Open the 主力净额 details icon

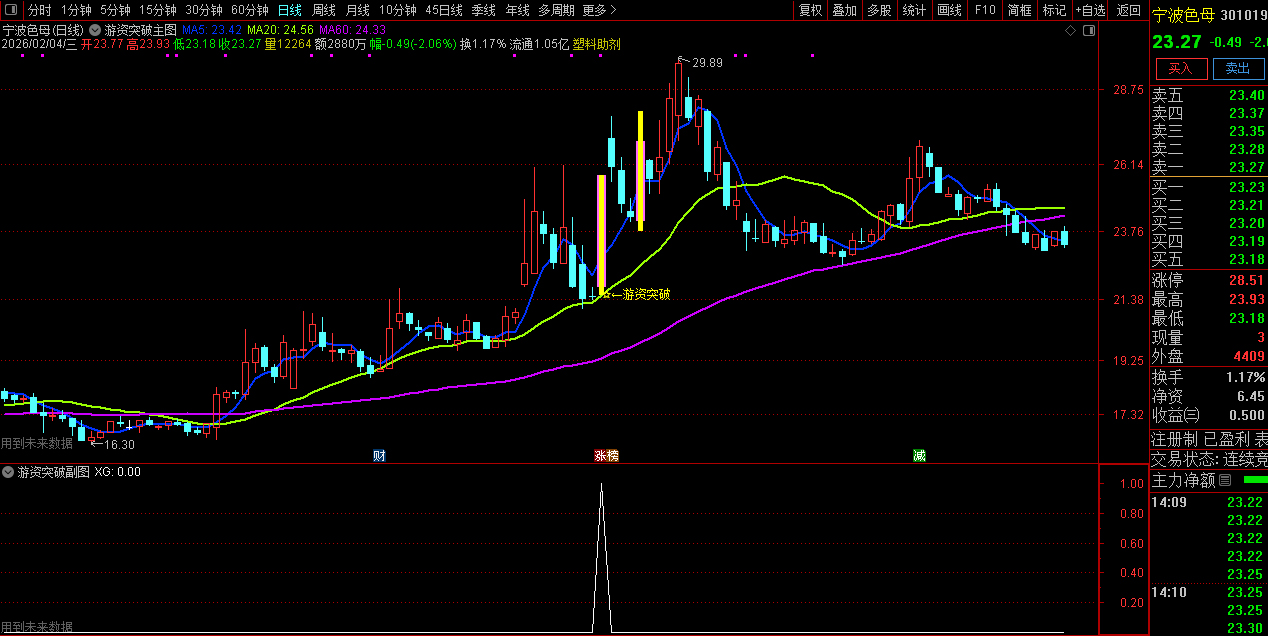(x=1224, y=480)
